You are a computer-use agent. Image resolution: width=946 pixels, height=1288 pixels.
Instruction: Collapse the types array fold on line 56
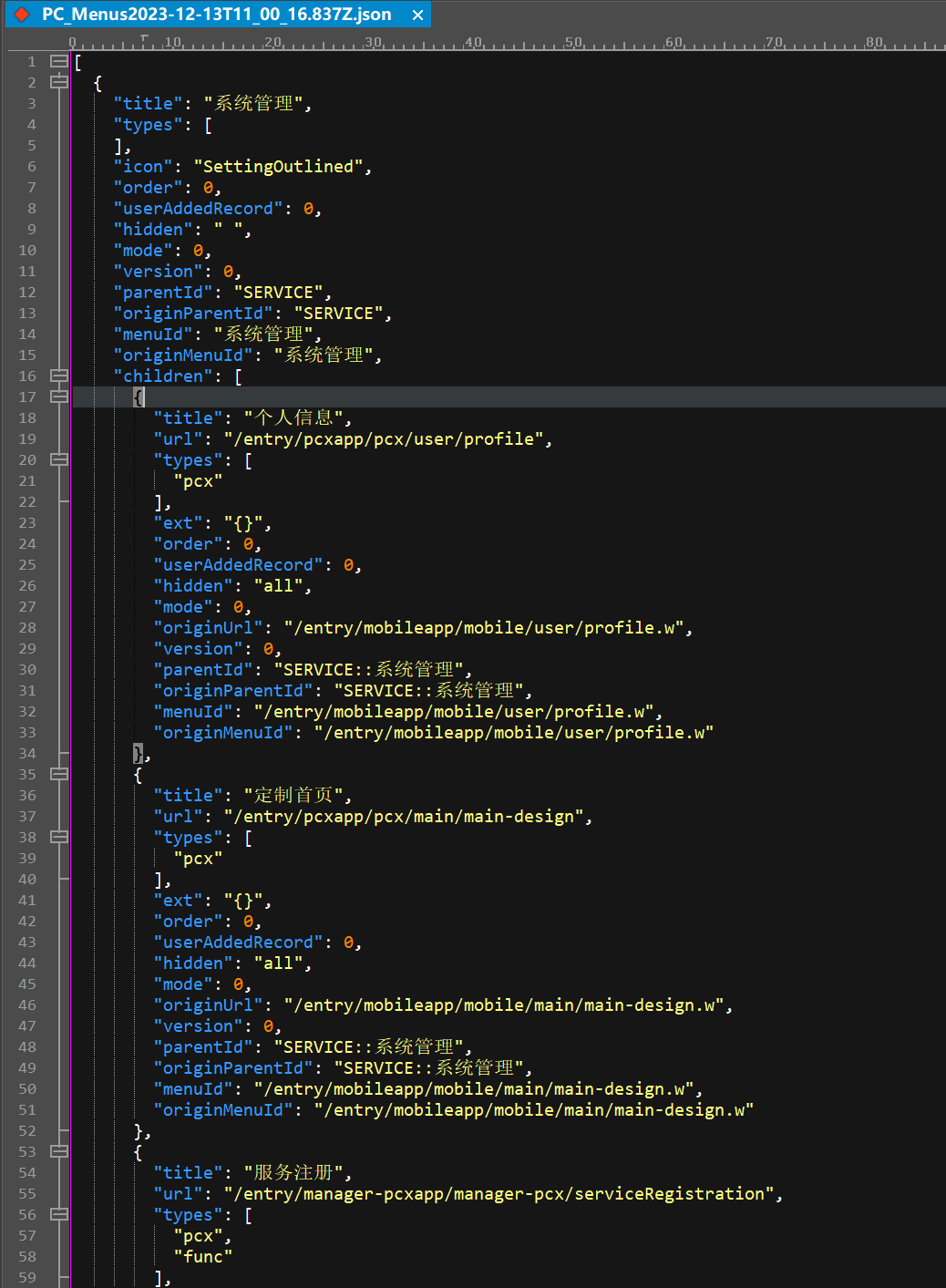(x=59, y=1214)
